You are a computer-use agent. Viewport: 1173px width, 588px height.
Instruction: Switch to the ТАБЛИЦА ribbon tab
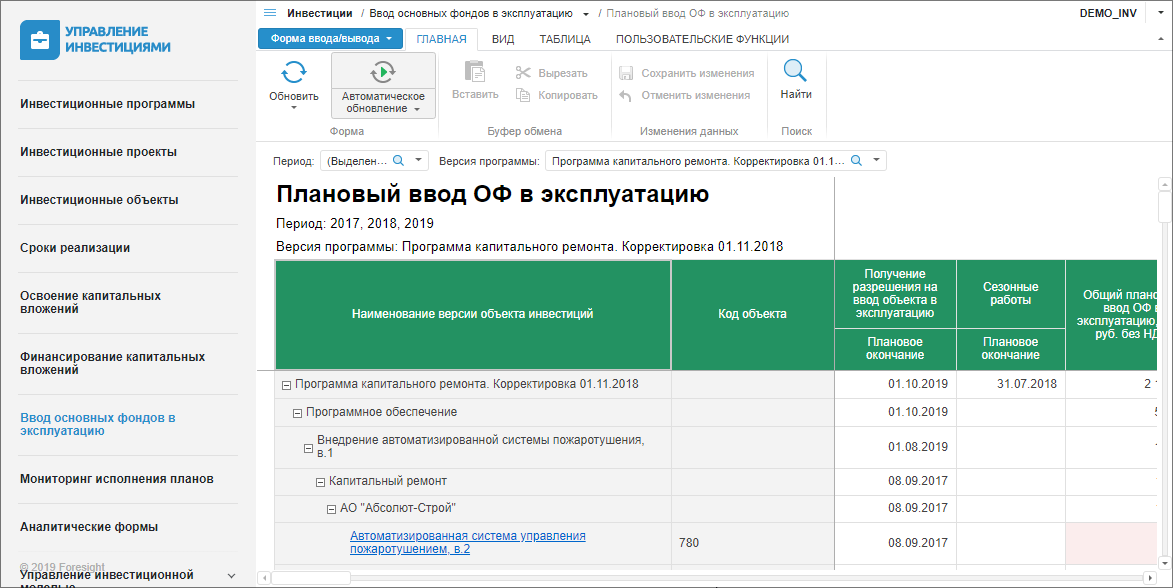pos(565,39)
